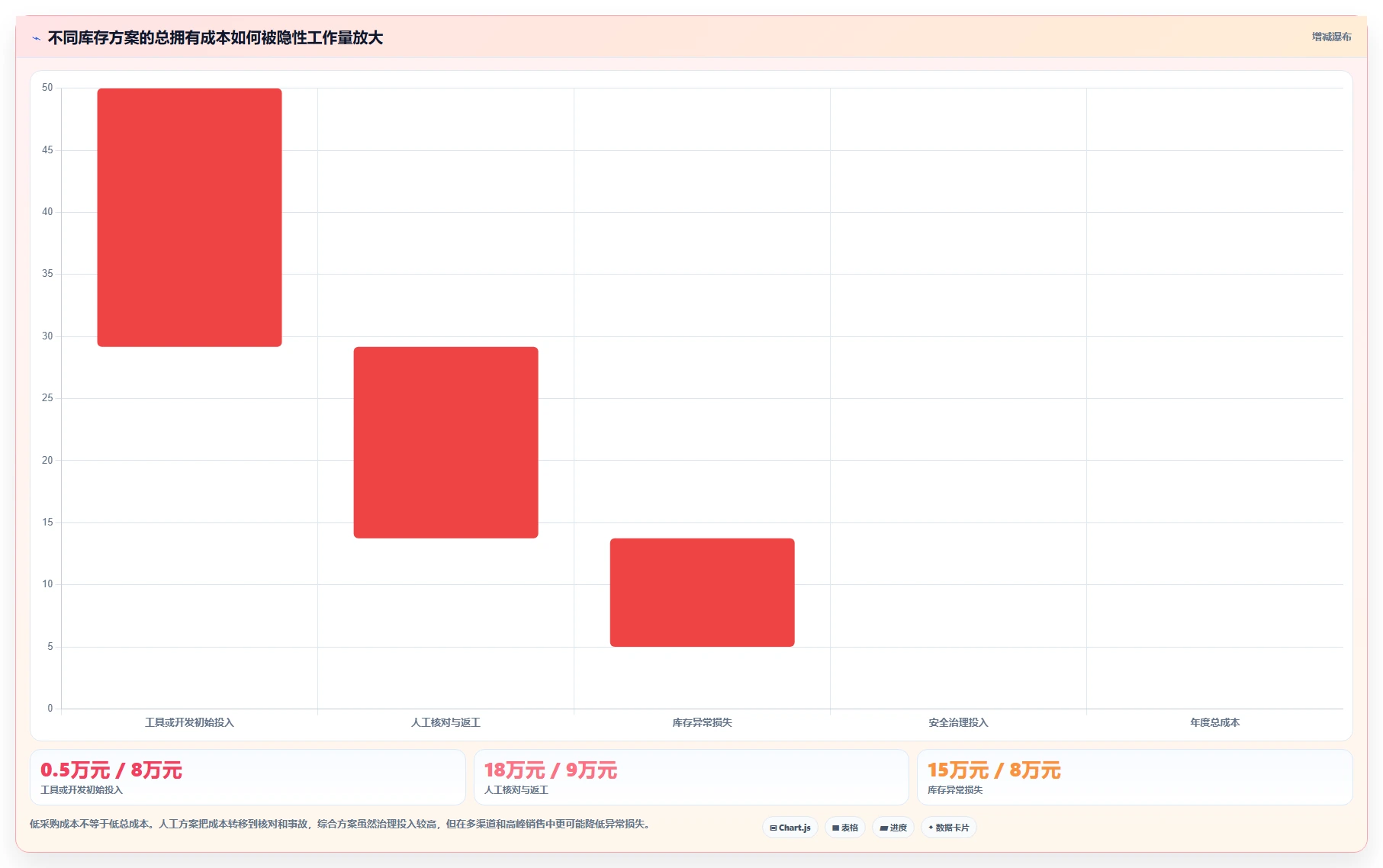Click the y-axis value 25
Screen dimensions: 1383x868
pos(47,398)
